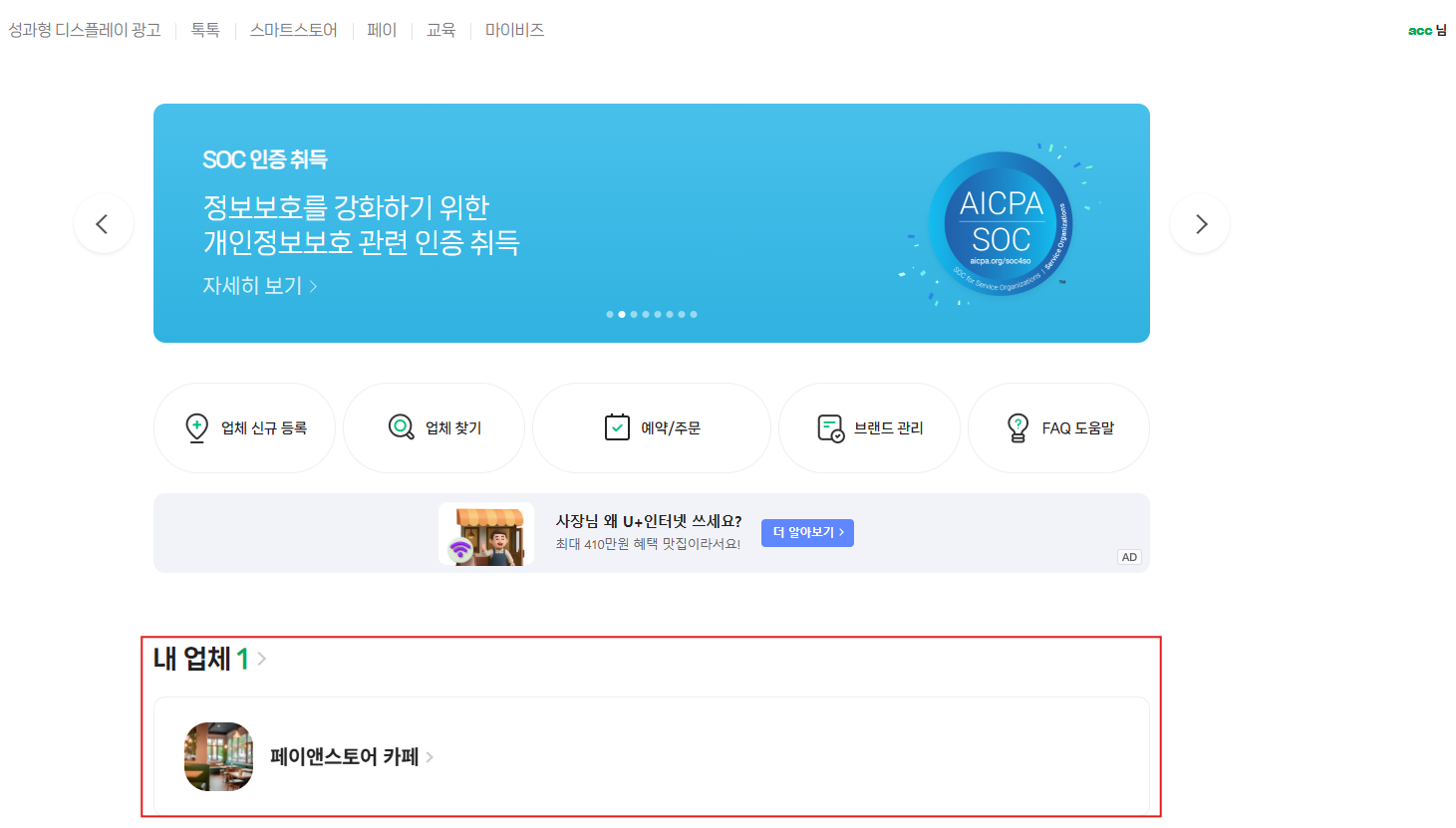1456x828 pixels.
Task: Open the 페이앤스토어 카페 thumbnail image
Action: point(218,756)
